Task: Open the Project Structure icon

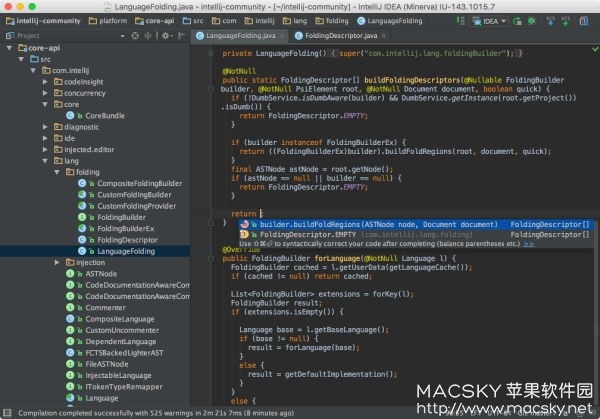Action: [584, 21]
